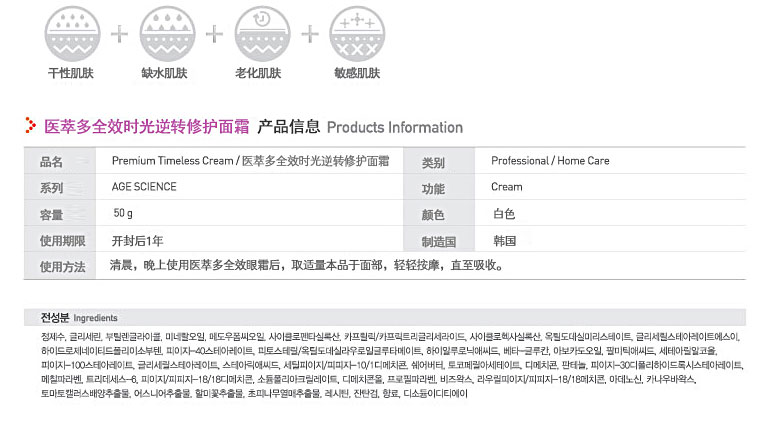The image size is (774, 446).
Task: Click the 韩国 country of manufacture value
Action: [x=503, y=240]
